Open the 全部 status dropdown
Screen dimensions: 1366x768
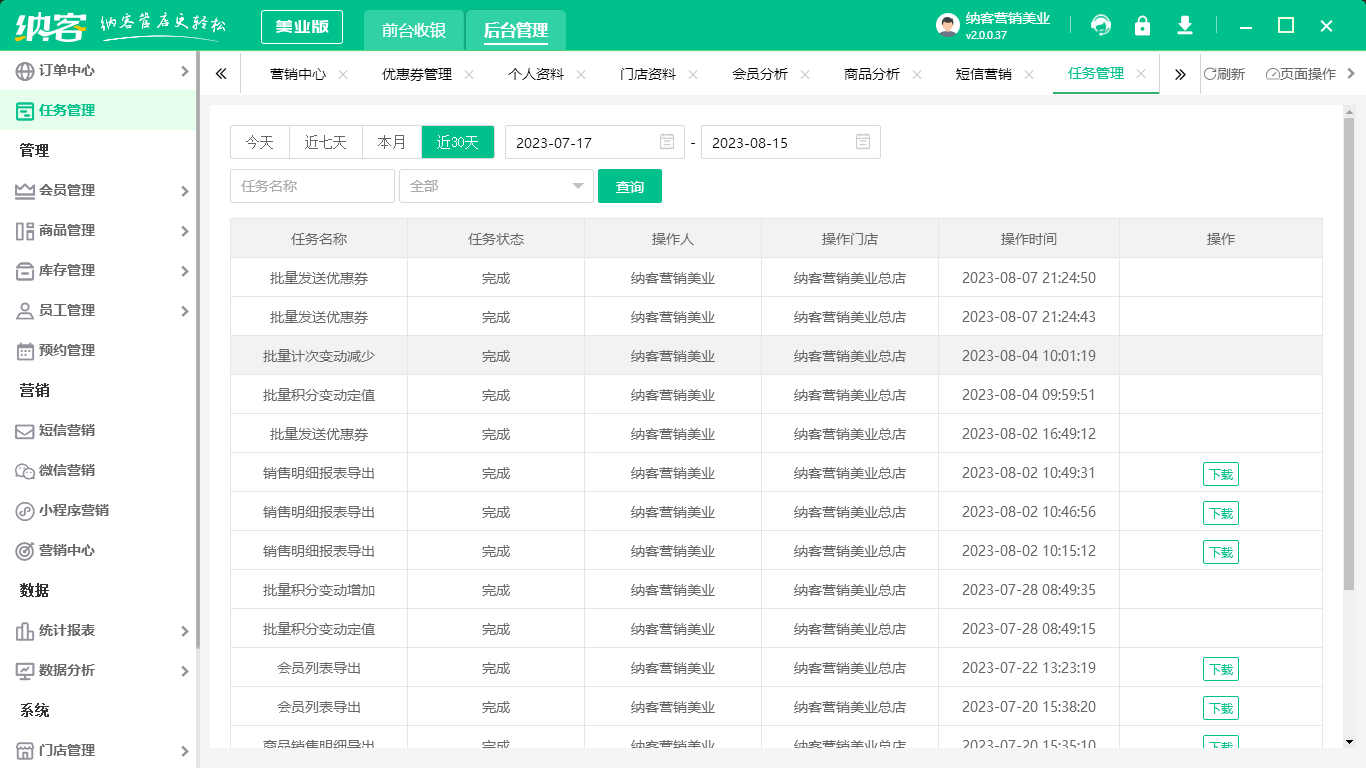[495, 186]
